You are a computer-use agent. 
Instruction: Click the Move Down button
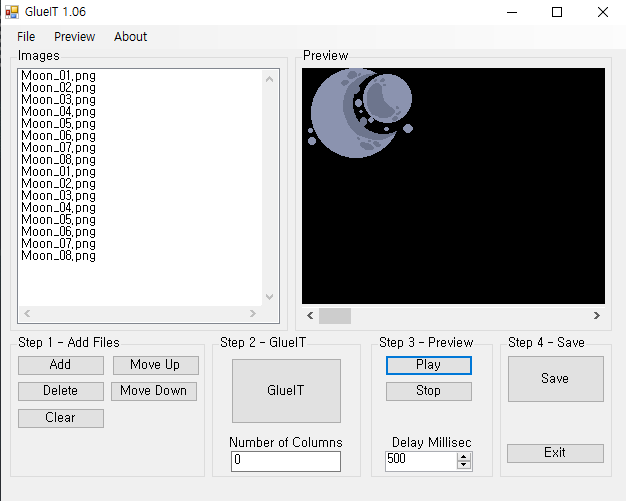click(154, 391)
